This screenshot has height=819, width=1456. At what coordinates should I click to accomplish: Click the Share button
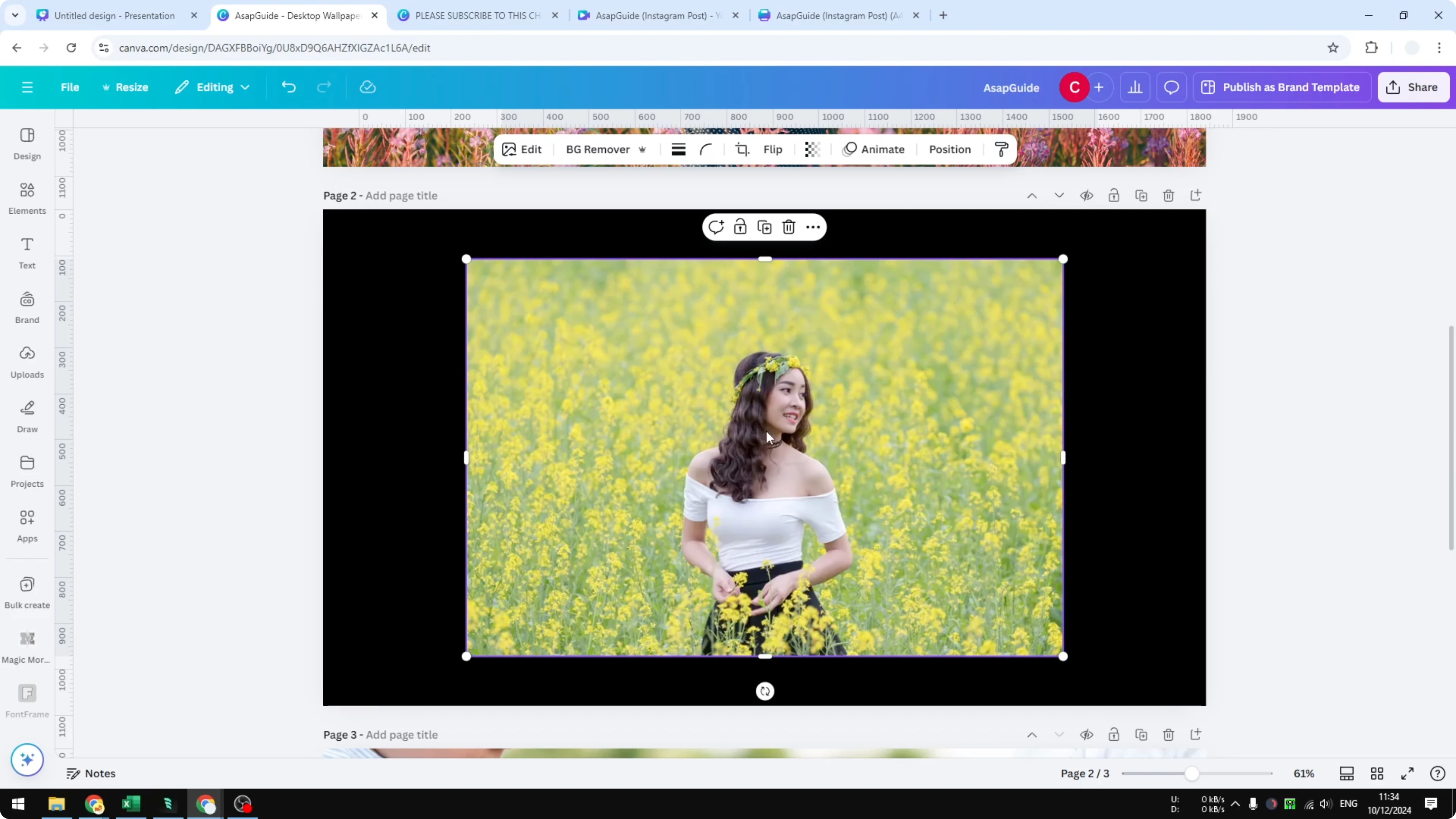(1414, 87)
